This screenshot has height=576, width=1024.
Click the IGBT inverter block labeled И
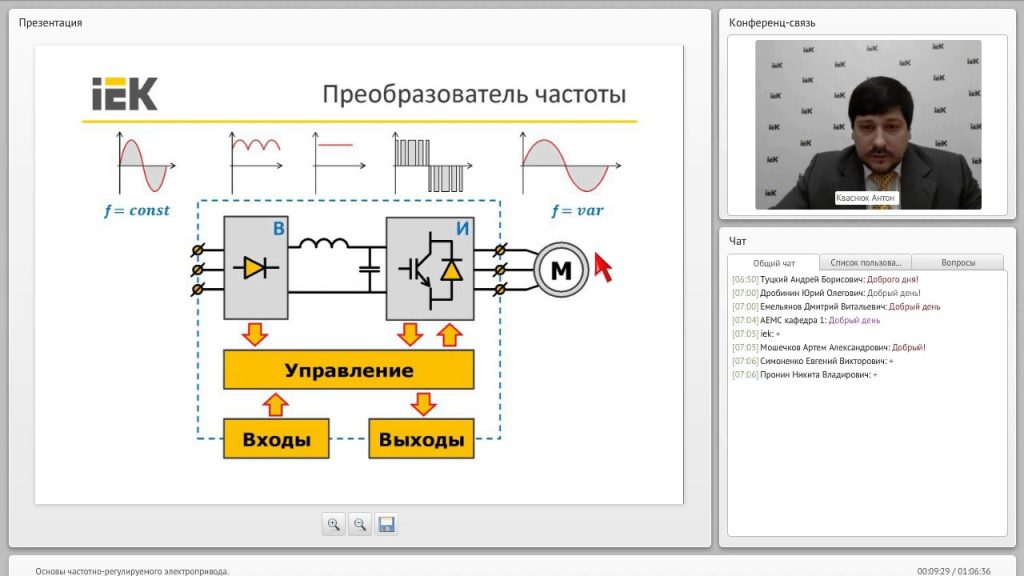coord(430,268)
